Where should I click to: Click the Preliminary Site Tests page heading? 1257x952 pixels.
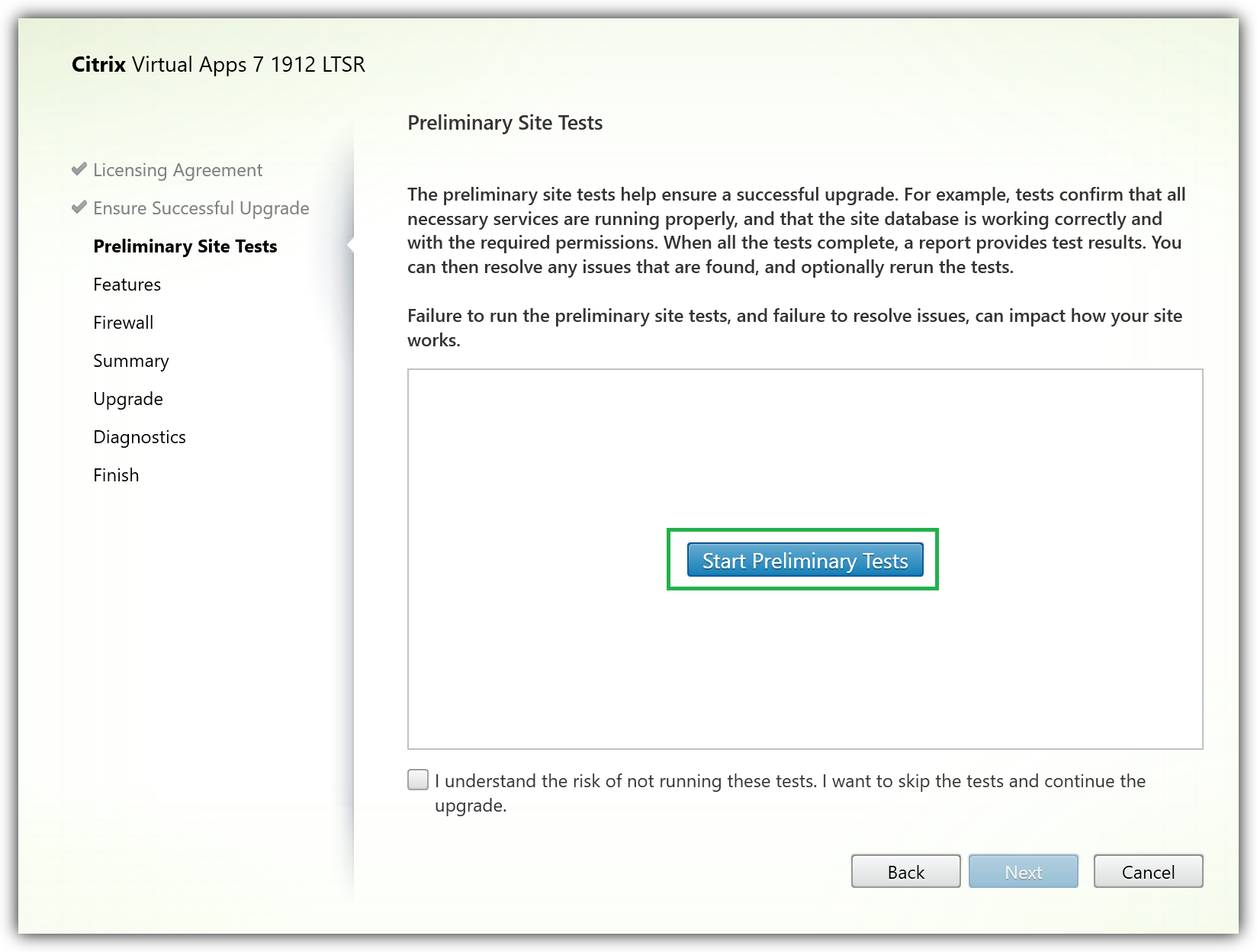point(505,123)
